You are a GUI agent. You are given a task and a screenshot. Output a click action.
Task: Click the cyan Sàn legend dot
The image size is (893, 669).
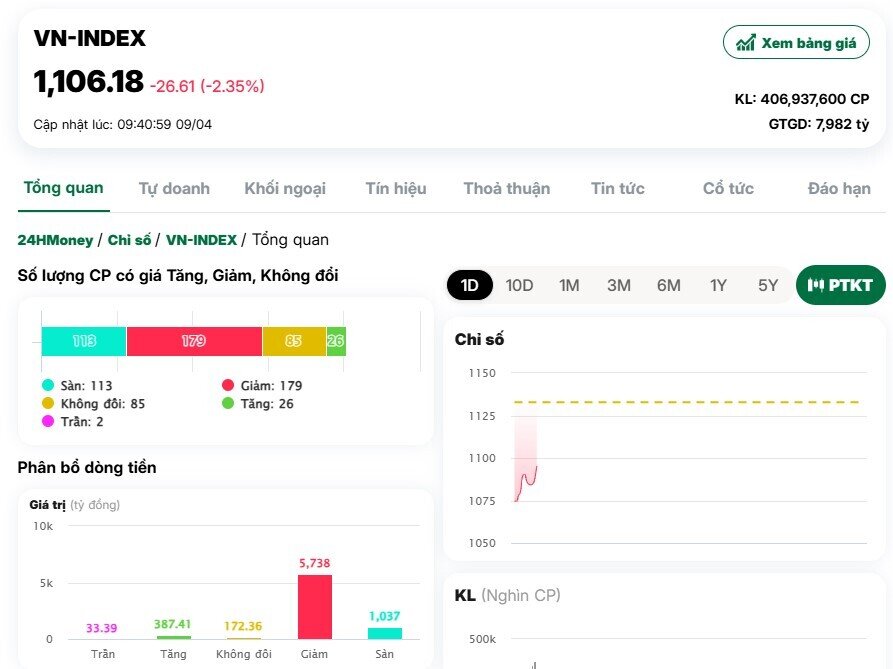click(48, 386)
